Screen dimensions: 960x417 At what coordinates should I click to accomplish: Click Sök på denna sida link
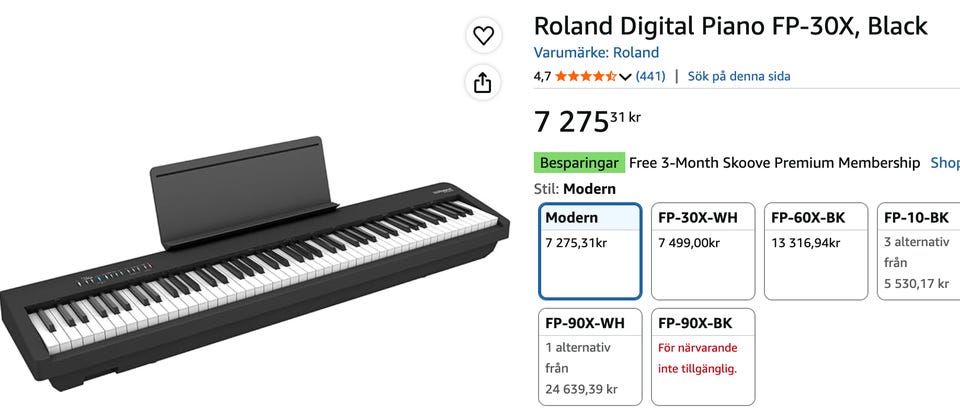tap(739, 77)
